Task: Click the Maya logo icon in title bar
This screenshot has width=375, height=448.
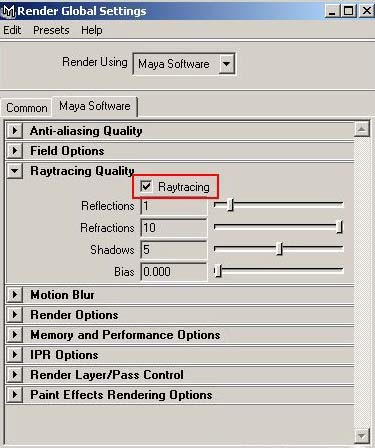Action: coord(8,11)
